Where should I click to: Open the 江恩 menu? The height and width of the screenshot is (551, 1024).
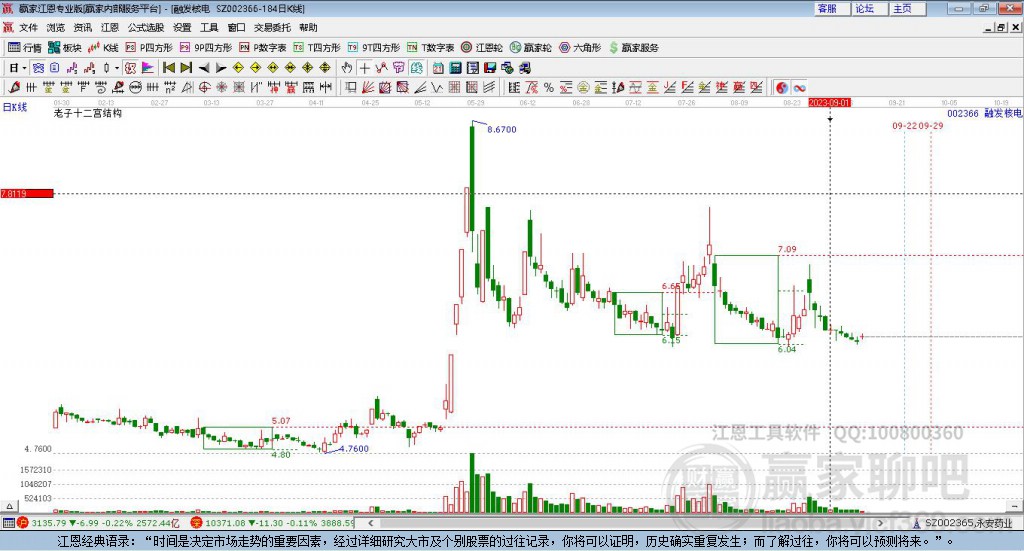[110, 27]
